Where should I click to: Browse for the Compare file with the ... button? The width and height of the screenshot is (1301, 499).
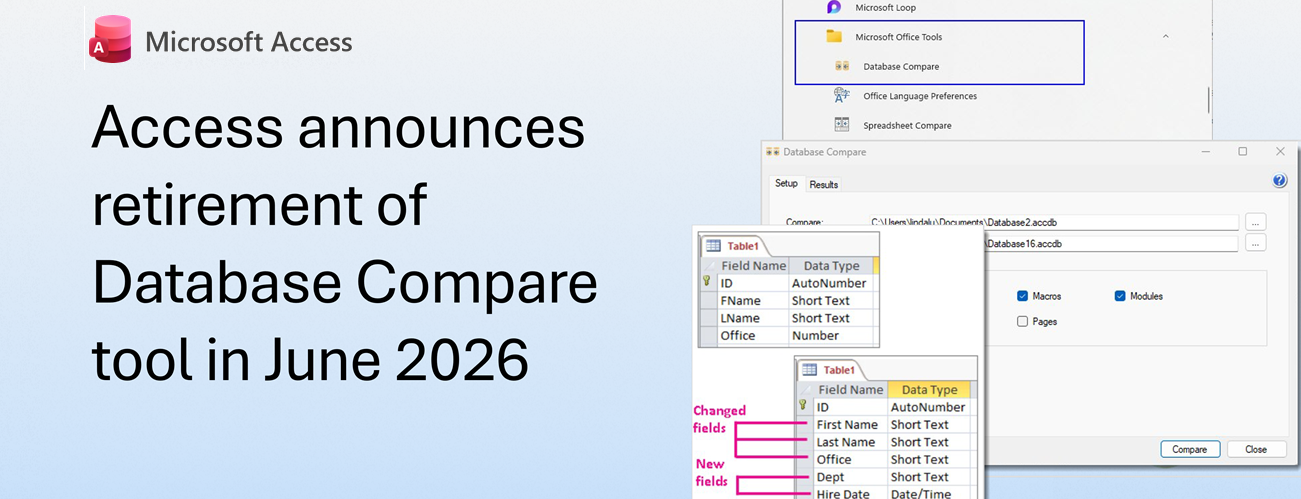pyautogui.click(x=1256, y=221)
